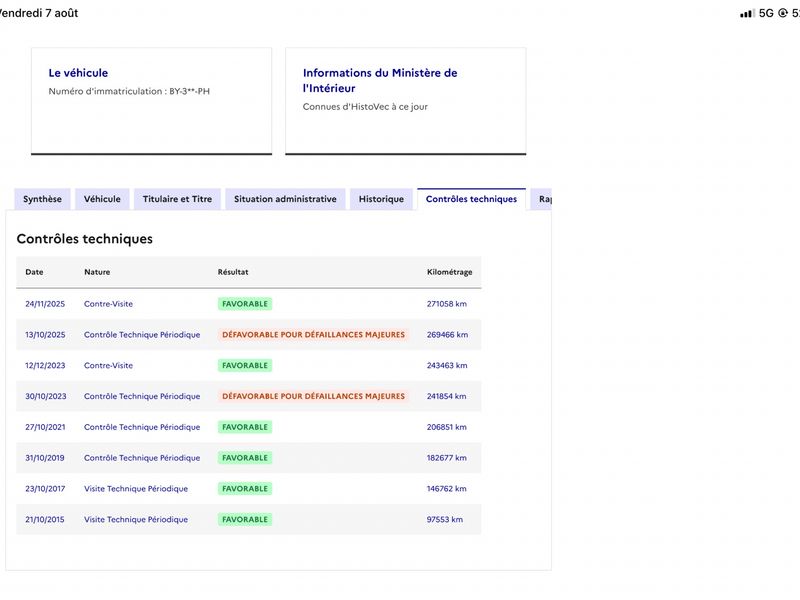The height and width of the screenshot is (600, 800).
Task: Click Informations du Ministère de l'Intérieur card
Action: point(406,101)
